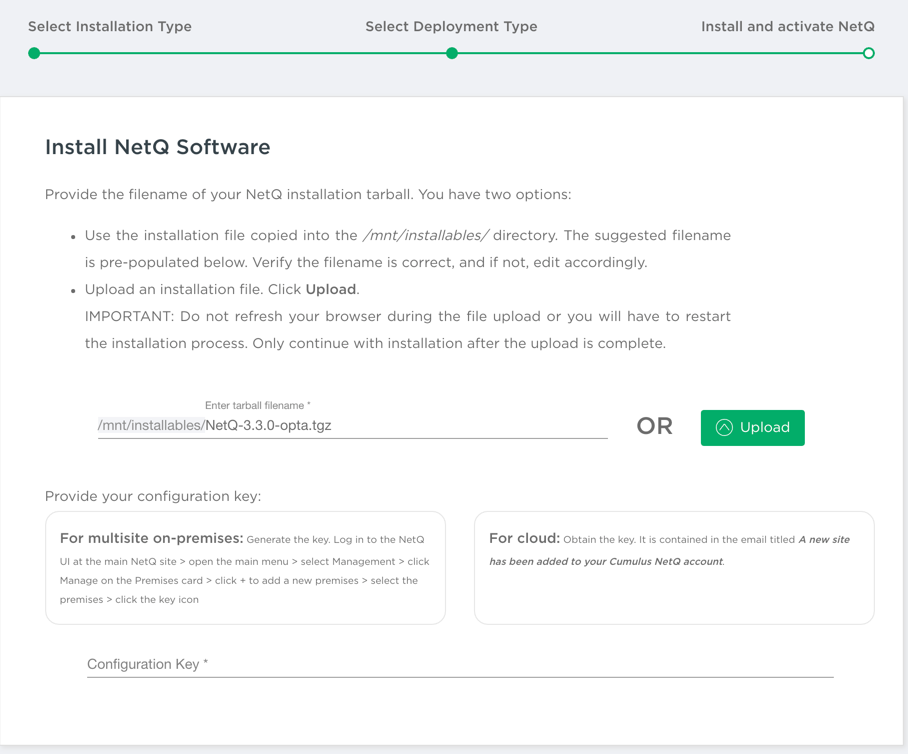Click the middle green step dot
This screenshot has width=908, height=754.
pos(452,53)
